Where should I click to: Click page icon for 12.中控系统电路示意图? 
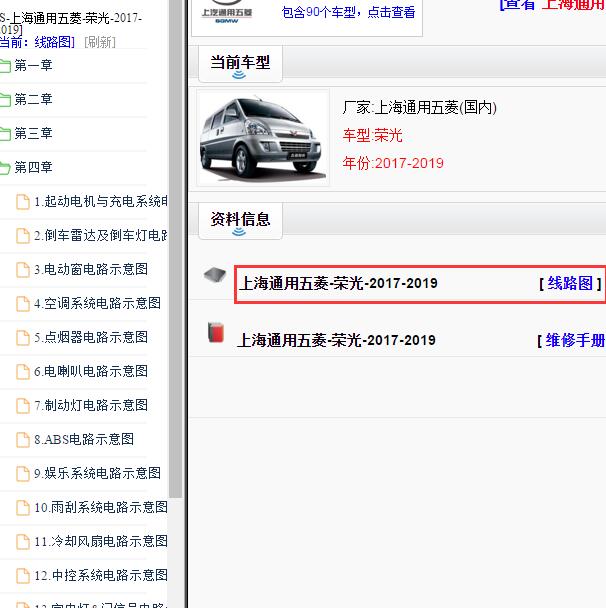coord(22,576)
